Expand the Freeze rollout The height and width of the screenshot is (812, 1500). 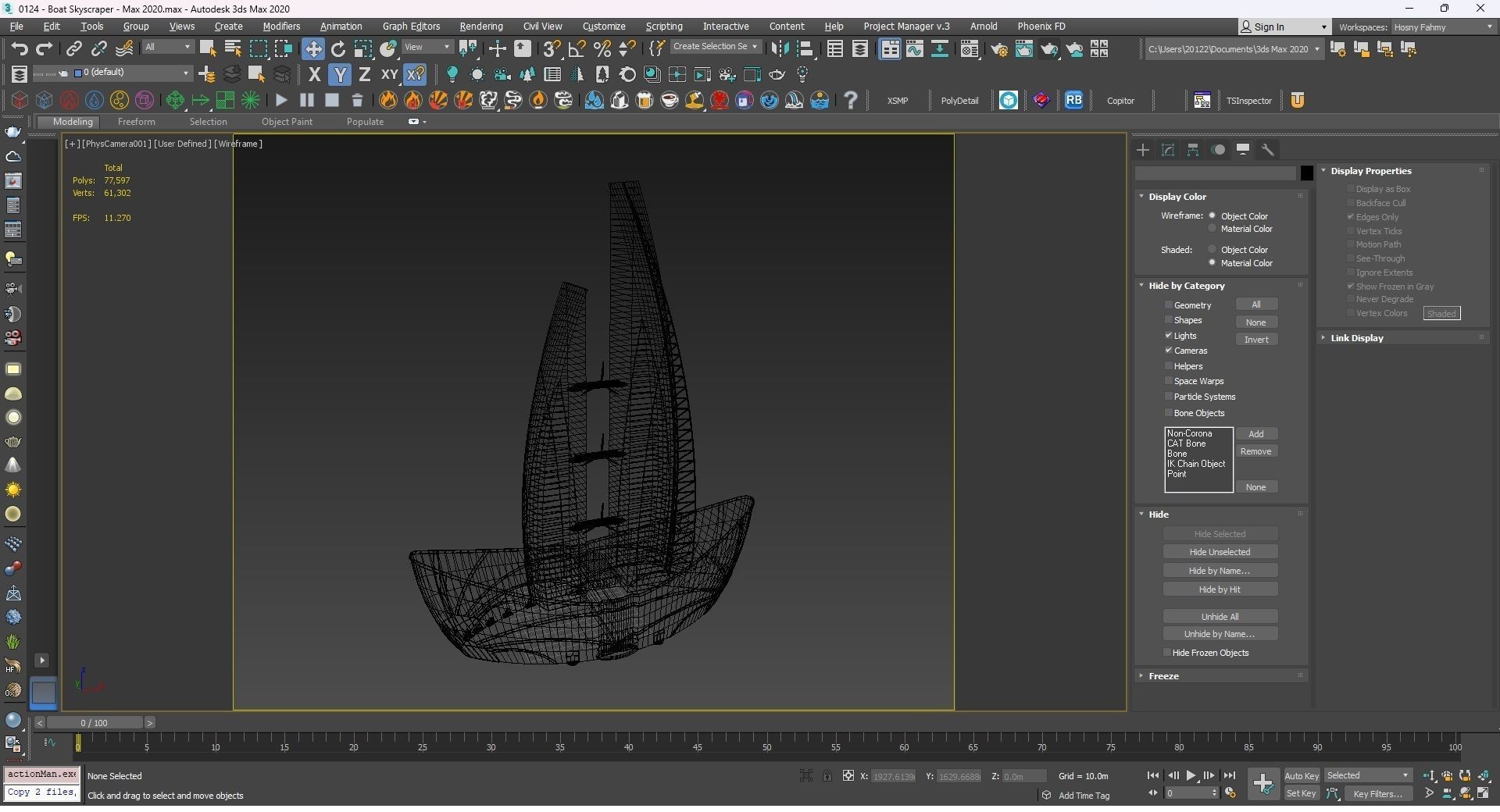click(1220, 675)
